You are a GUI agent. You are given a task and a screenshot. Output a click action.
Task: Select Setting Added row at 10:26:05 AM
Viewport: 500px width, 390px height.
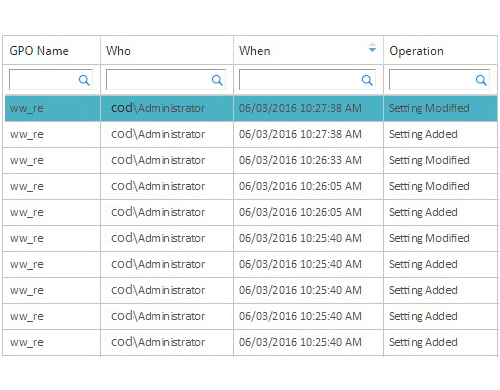(x=250, y=212)
